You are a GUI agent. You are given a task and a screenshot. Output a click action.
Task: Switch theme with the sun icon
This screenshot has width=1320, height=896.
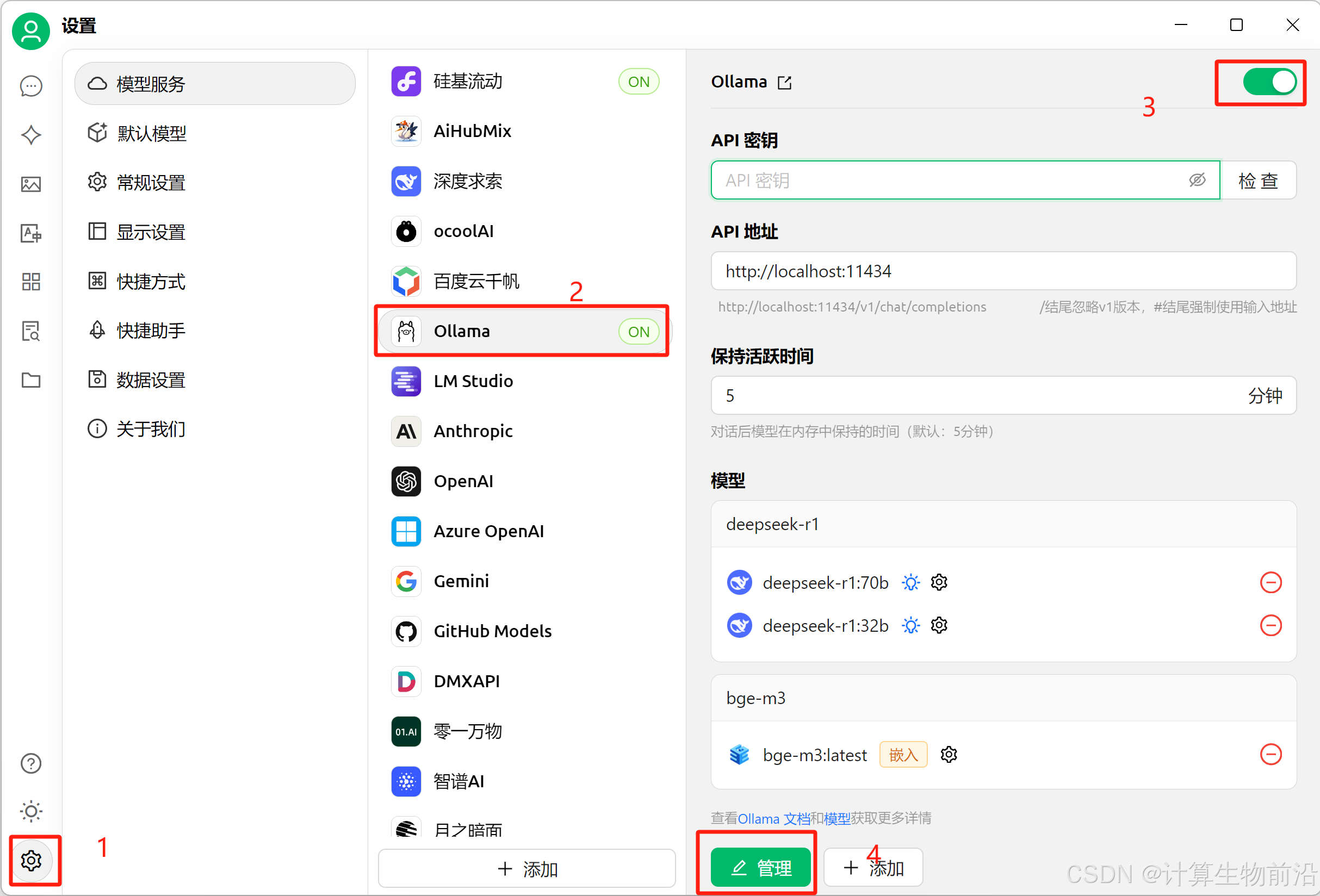click(30, 811)
